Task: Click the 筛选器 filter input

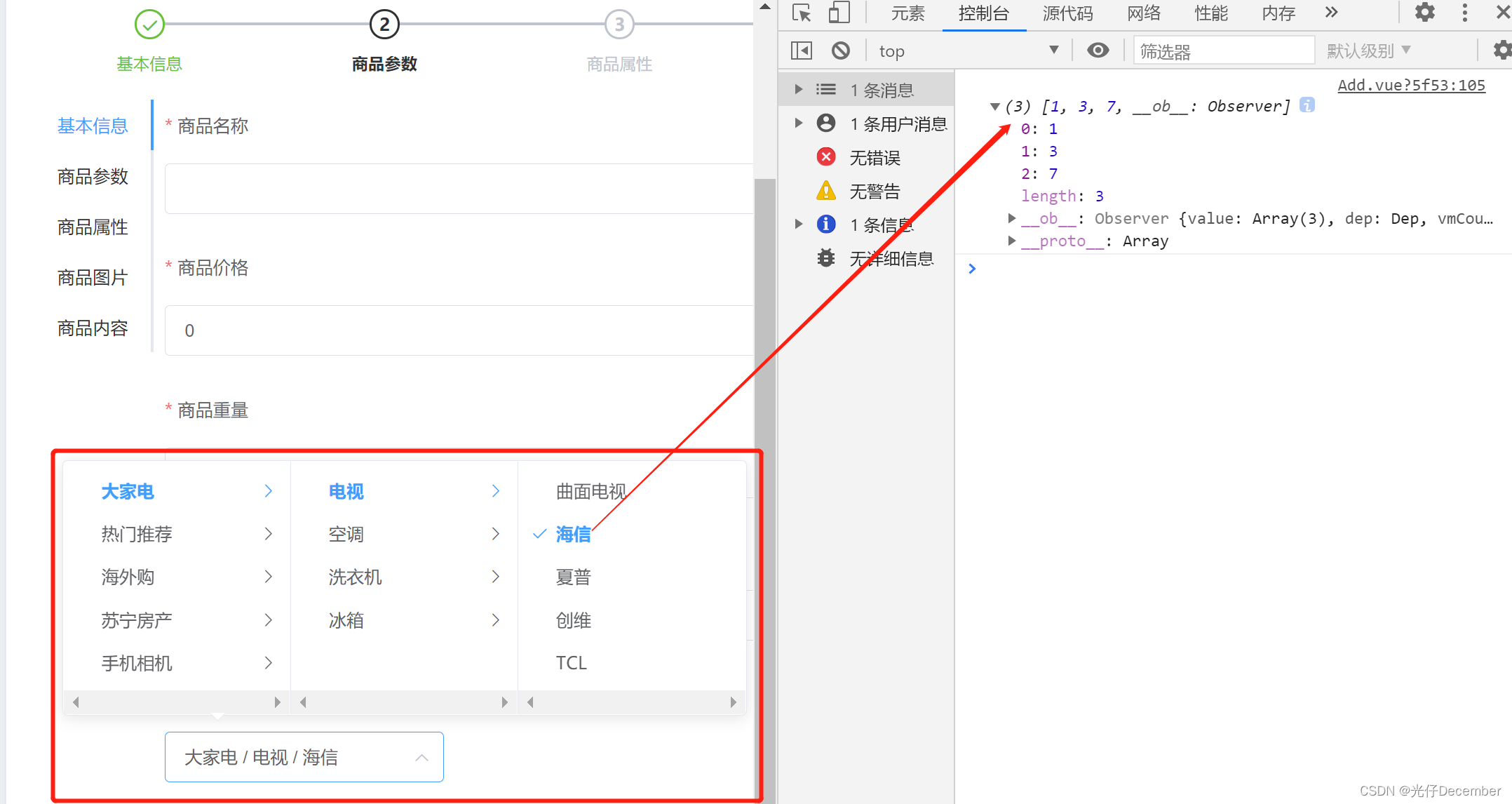Action: [1223, 51]
